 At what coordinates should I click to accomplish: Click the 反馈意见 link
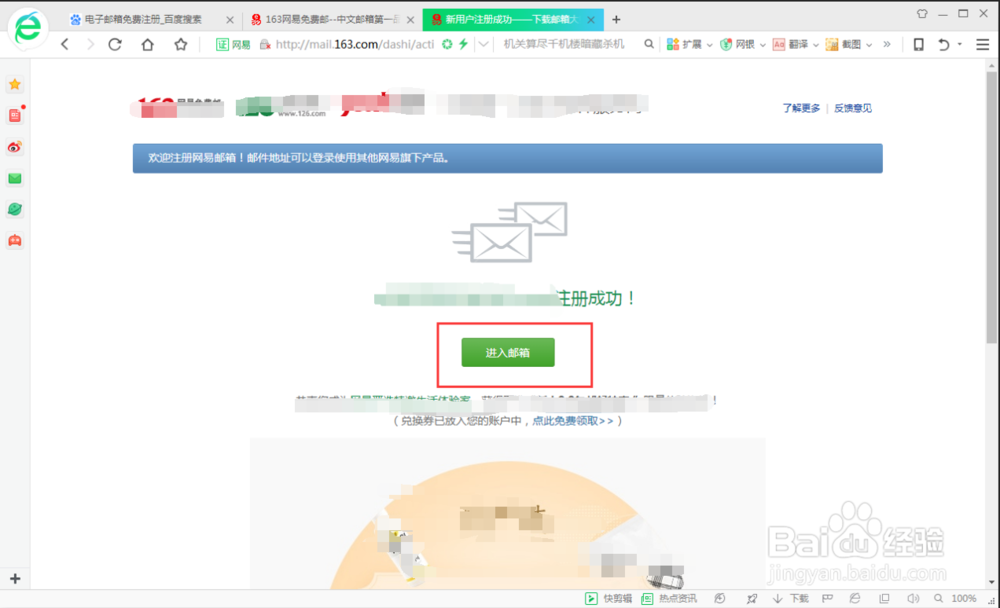coord(853,108)
